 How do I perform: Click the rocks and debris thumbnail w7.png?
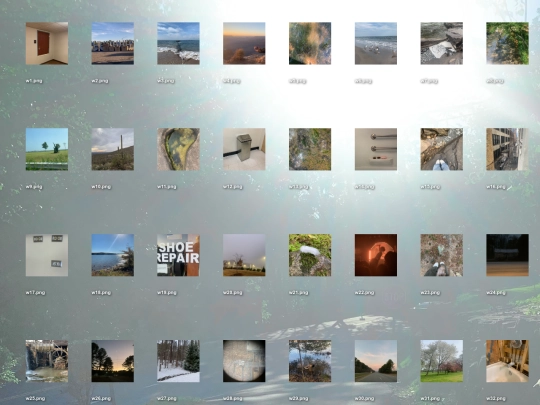[x=442, y=43]
